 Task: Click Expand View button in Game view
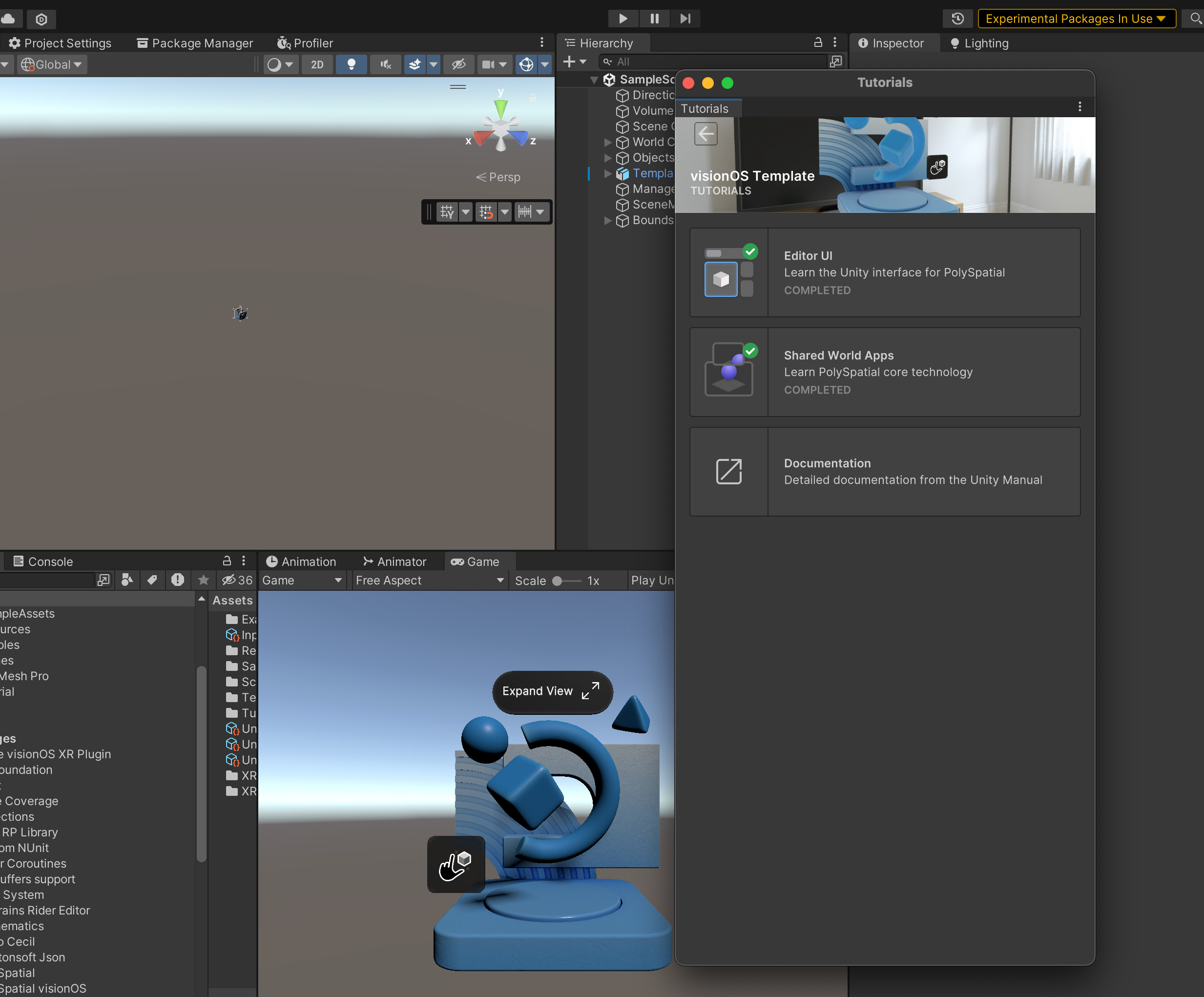(552, 691)
